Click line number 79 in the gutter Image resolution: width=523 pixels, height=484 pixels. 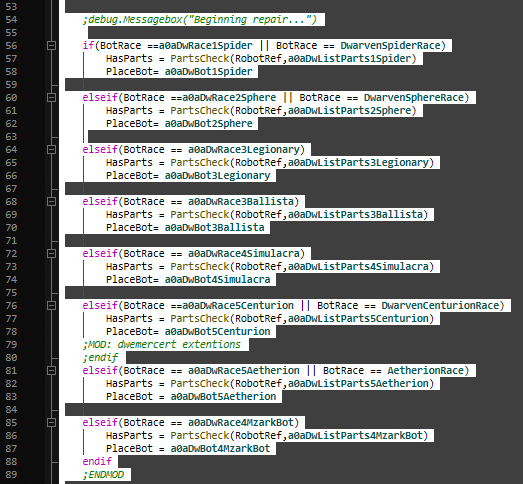tap(11, 345)
